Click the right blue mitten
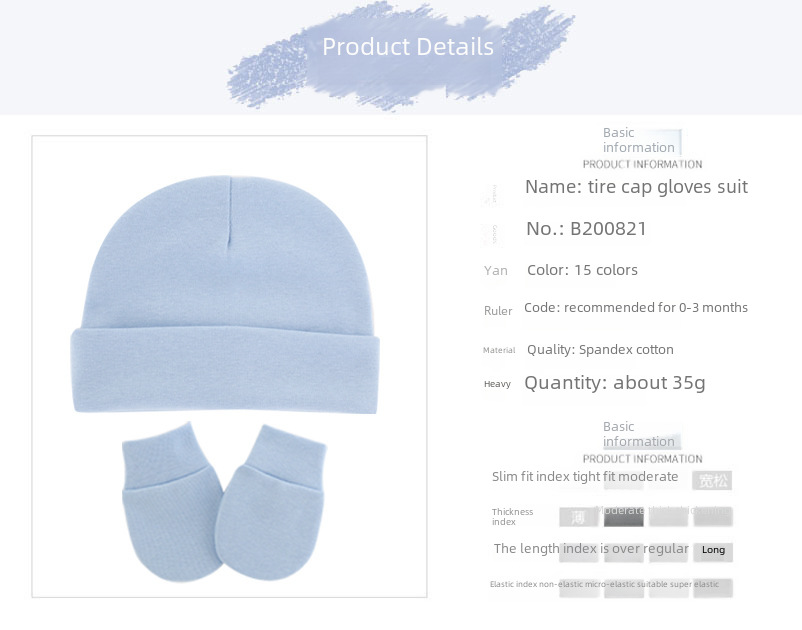The width and height of the screenshot is (802, 630). 271,503
